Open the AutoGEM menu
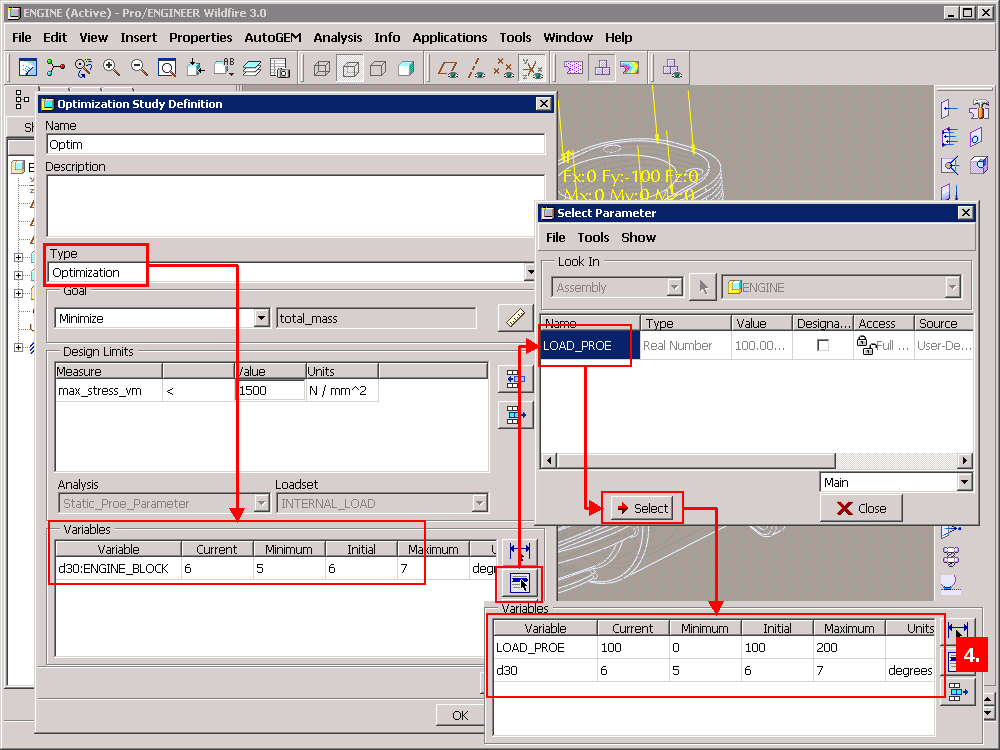1000x750 pixels. [x=273, y=38]
